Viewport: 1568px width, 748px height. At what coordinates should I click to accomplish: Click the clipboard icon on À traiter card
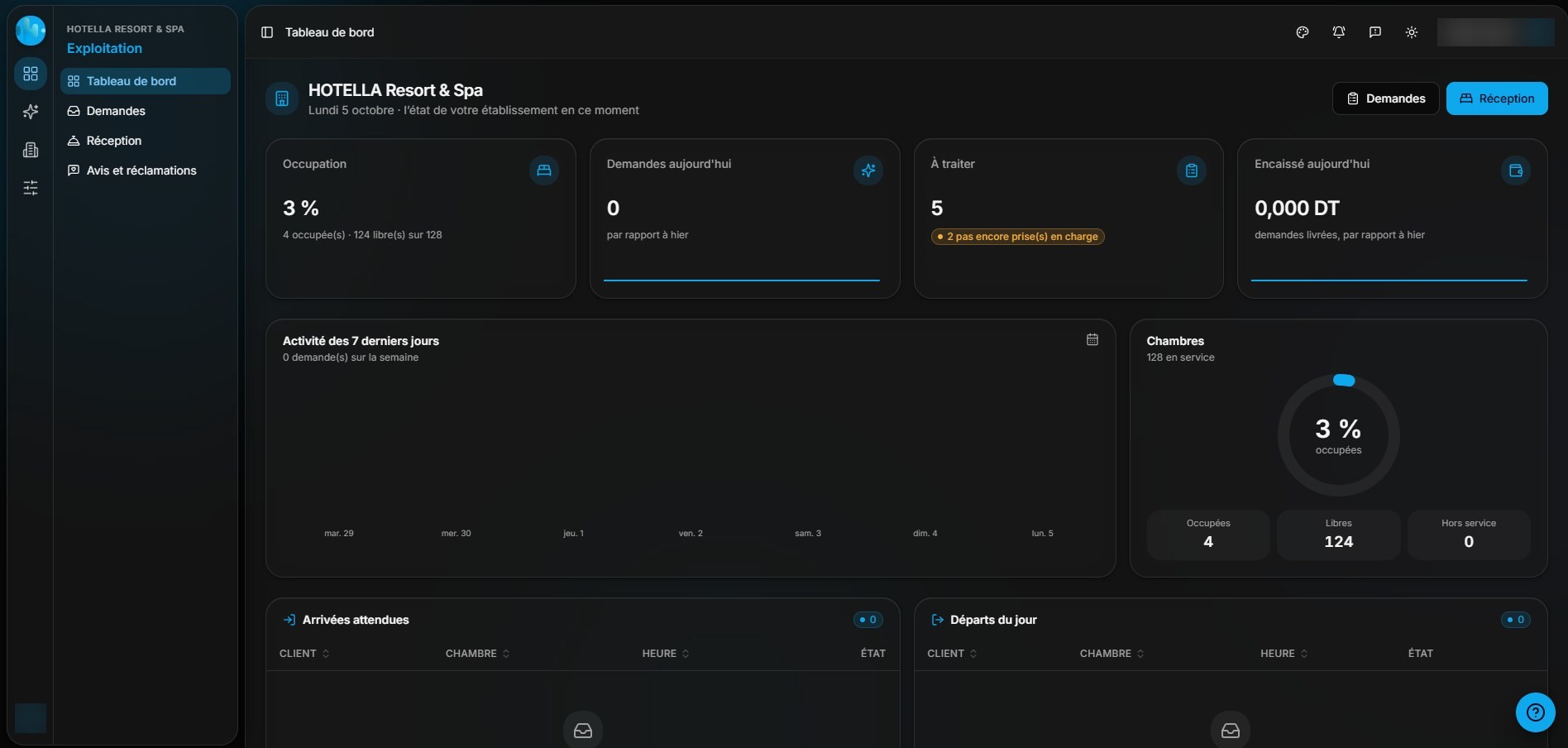(1192, 170)
